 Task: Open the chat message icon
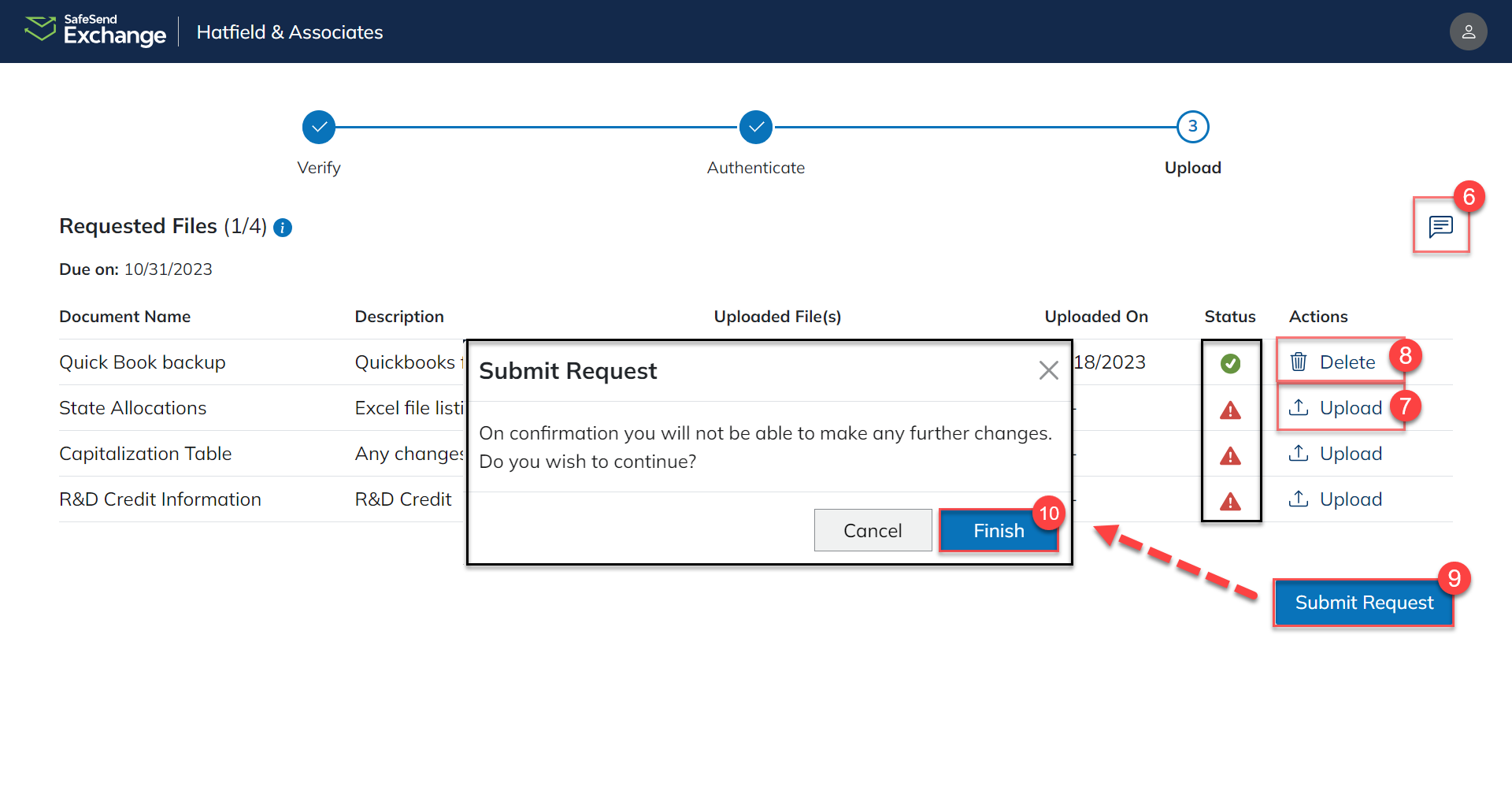coord(1441,228)
